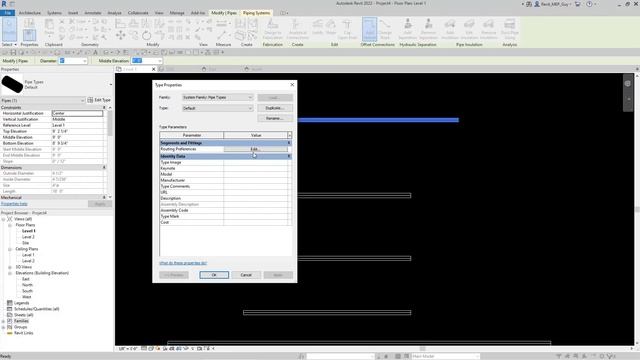The width and height of the screenshot is (640, 360).
Task: Select the North elevation view
Action: point(27,285)
